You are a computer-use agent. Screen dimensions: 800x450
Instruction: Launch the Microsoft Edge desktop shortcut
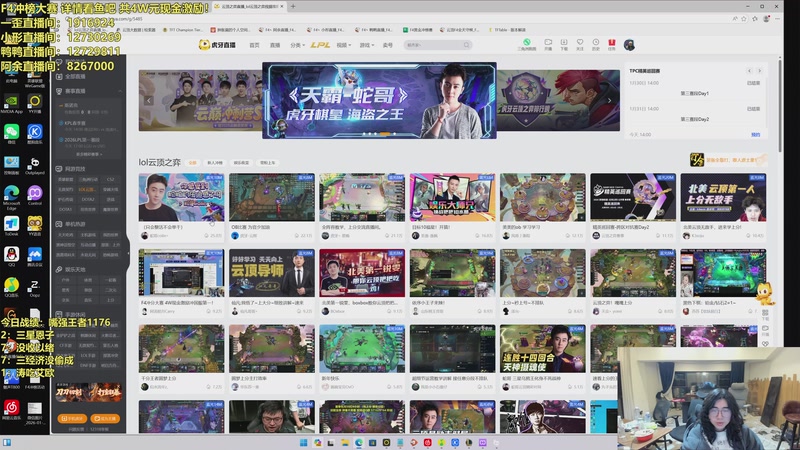point(12,196)
